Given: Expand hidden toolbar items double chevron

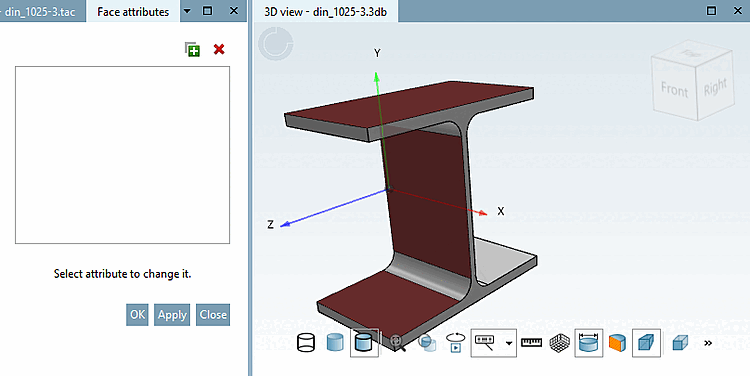Looking at the screenshot, I should [x=708, y=343].
